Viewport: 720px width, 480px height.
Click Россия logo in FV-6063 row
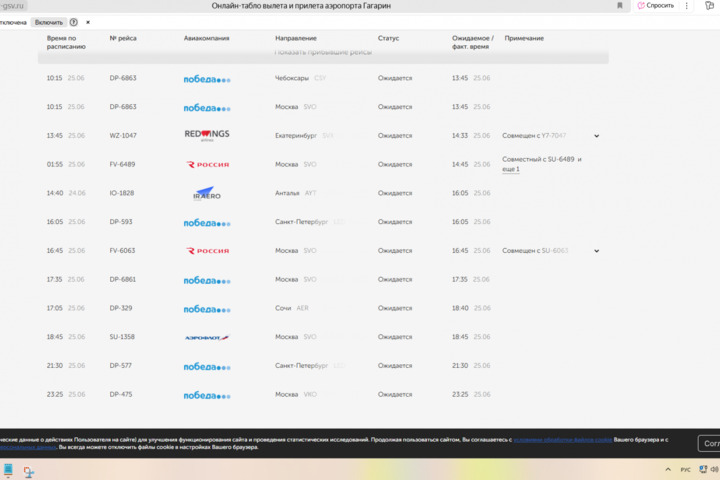[208, 251]
